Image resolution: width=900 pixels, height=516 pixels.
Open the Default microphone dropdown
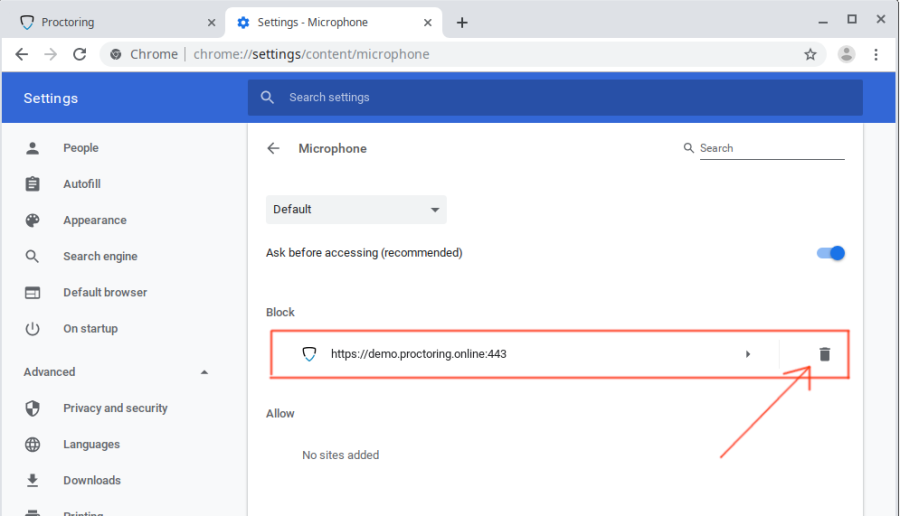[356, 209]
